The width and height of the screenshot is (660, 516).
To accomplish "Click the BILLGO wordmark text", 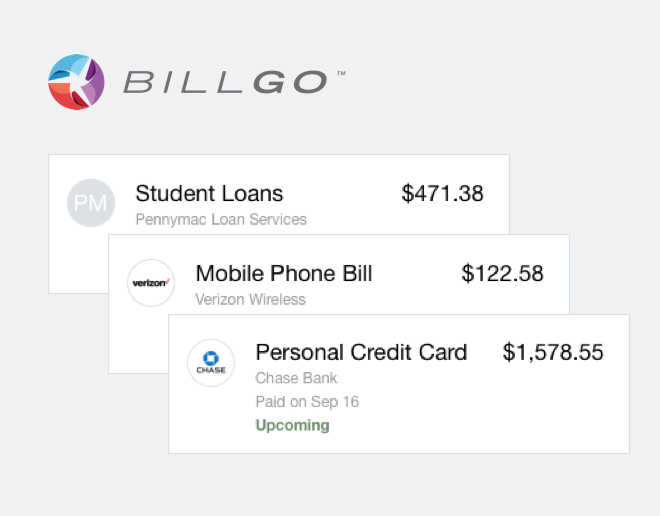I will 225,82.
